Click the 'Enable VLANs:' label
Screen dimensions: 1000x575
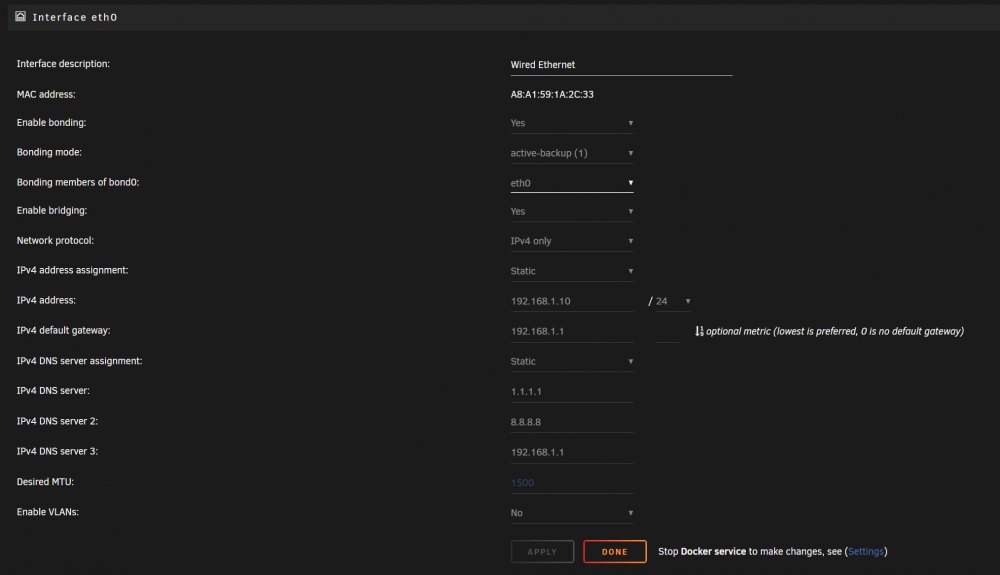point(48,512)
